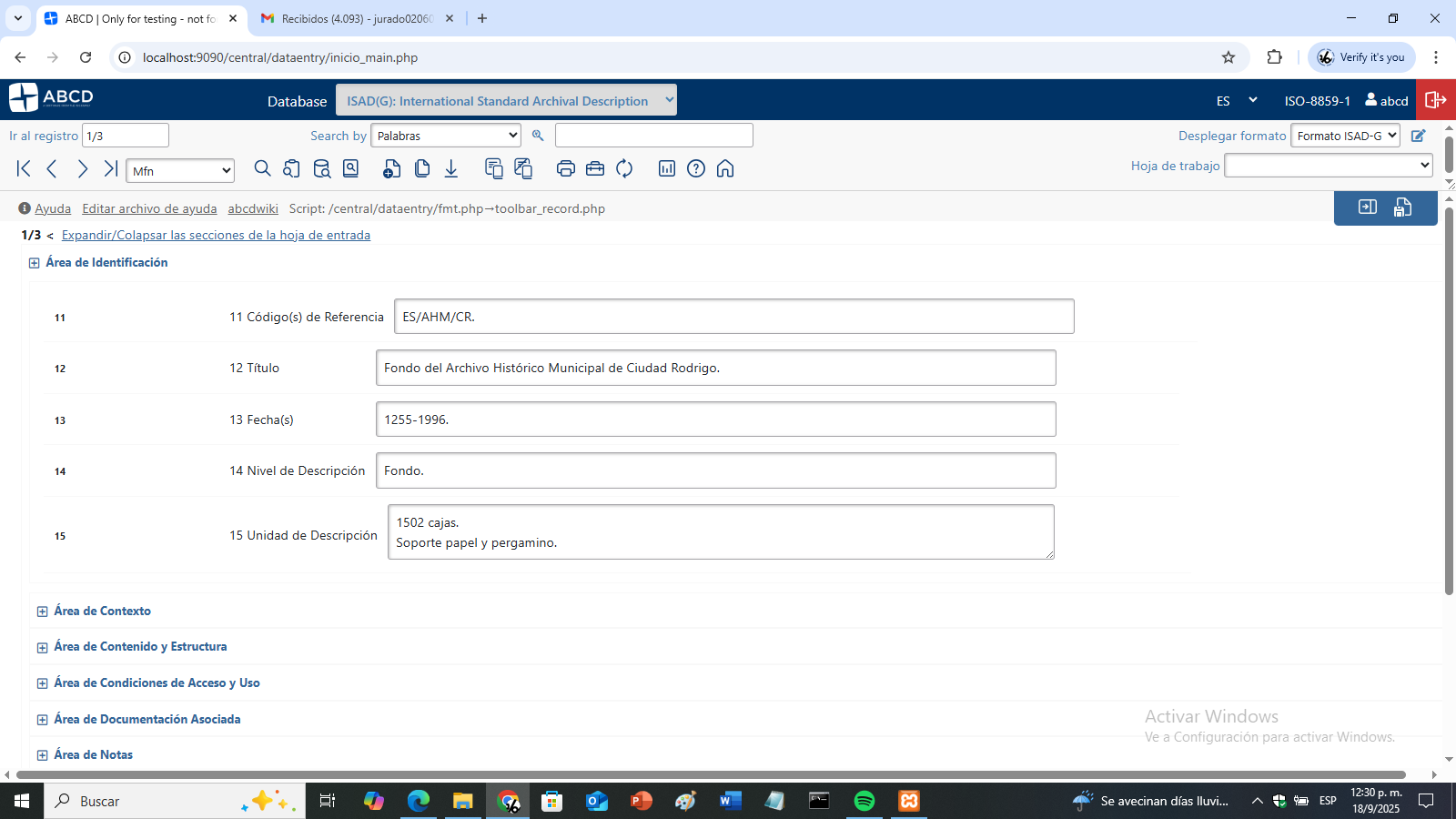
Task: Click the printer icon
Action: pyautogui.click(x=565, y=168)
